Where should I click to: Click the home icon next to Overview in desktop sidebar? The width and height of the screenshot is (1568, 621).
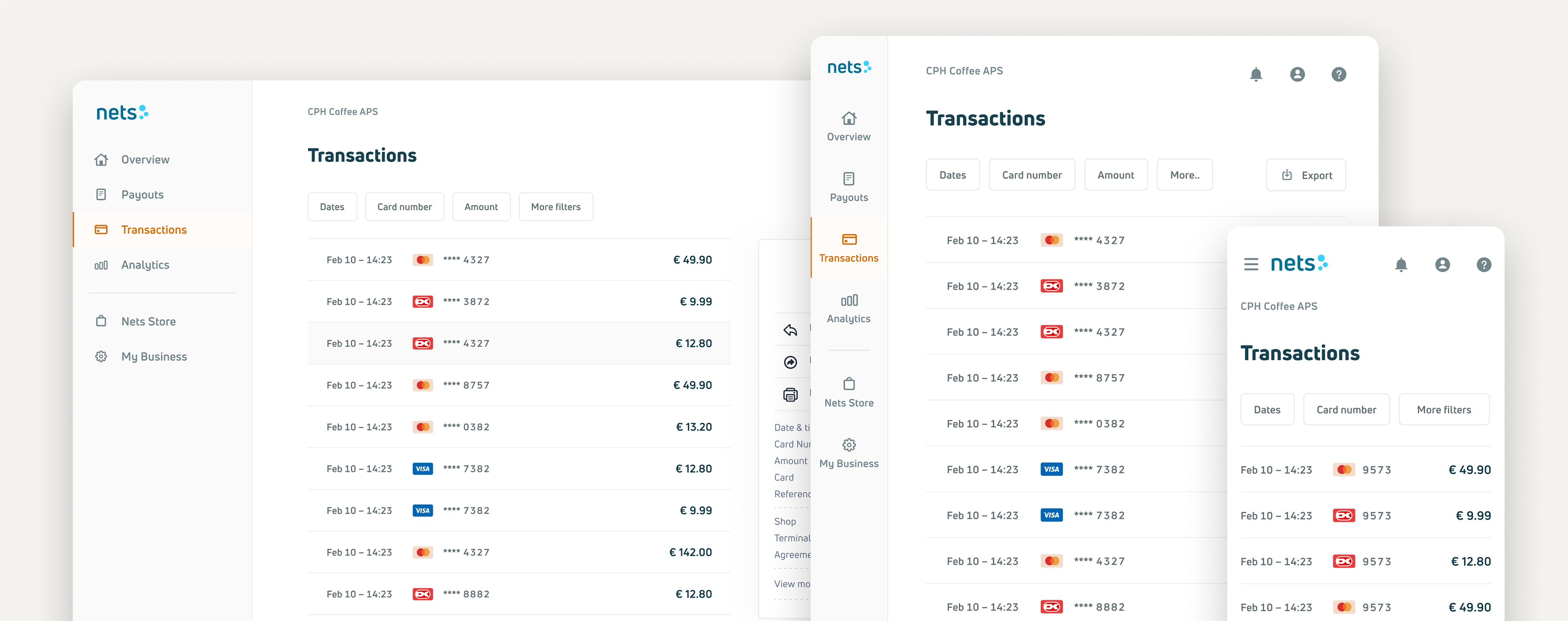tap(101, 160)
